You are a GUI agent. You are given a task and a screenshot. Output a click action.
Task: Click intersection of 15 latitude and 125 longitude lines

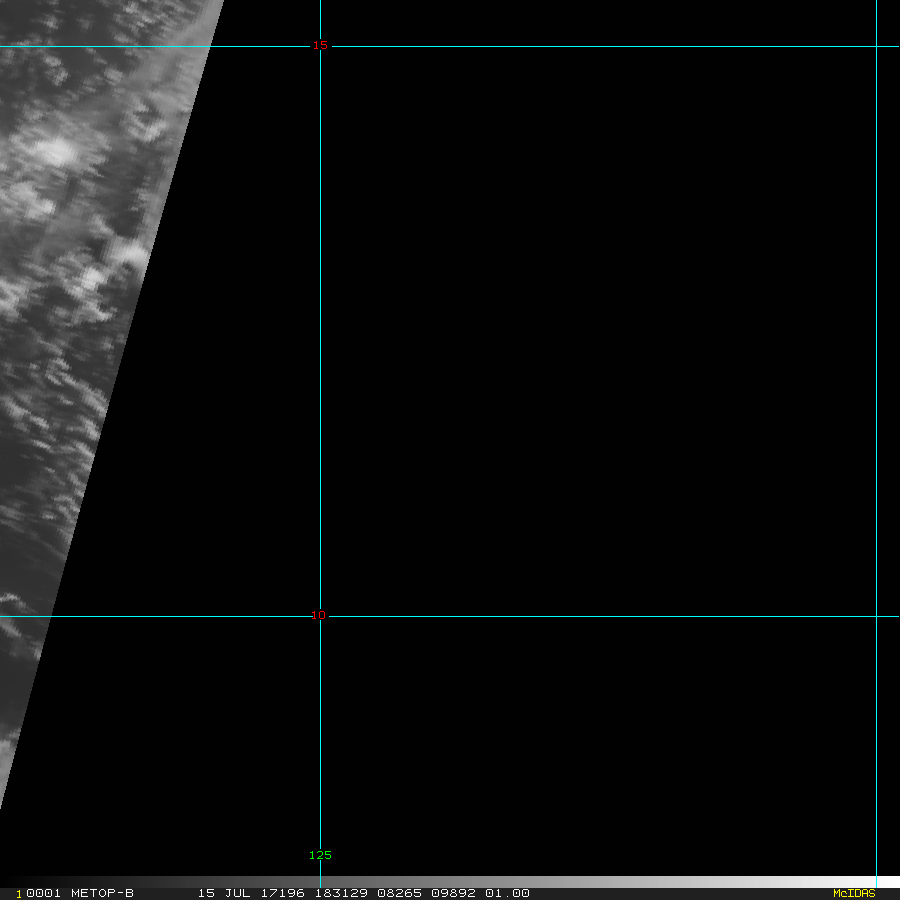(x=320, y=46)
